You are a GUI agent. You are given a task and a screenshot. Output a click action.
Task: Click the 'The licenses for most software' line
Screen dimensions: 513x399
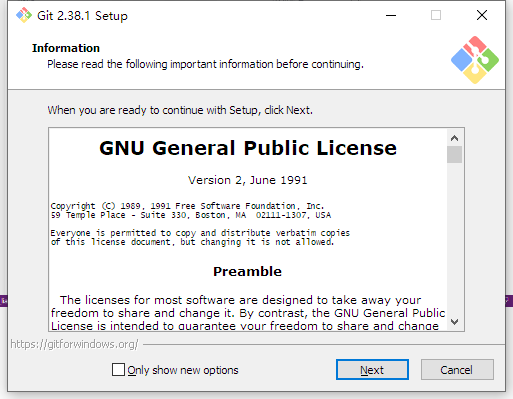(x=240, y=300)
